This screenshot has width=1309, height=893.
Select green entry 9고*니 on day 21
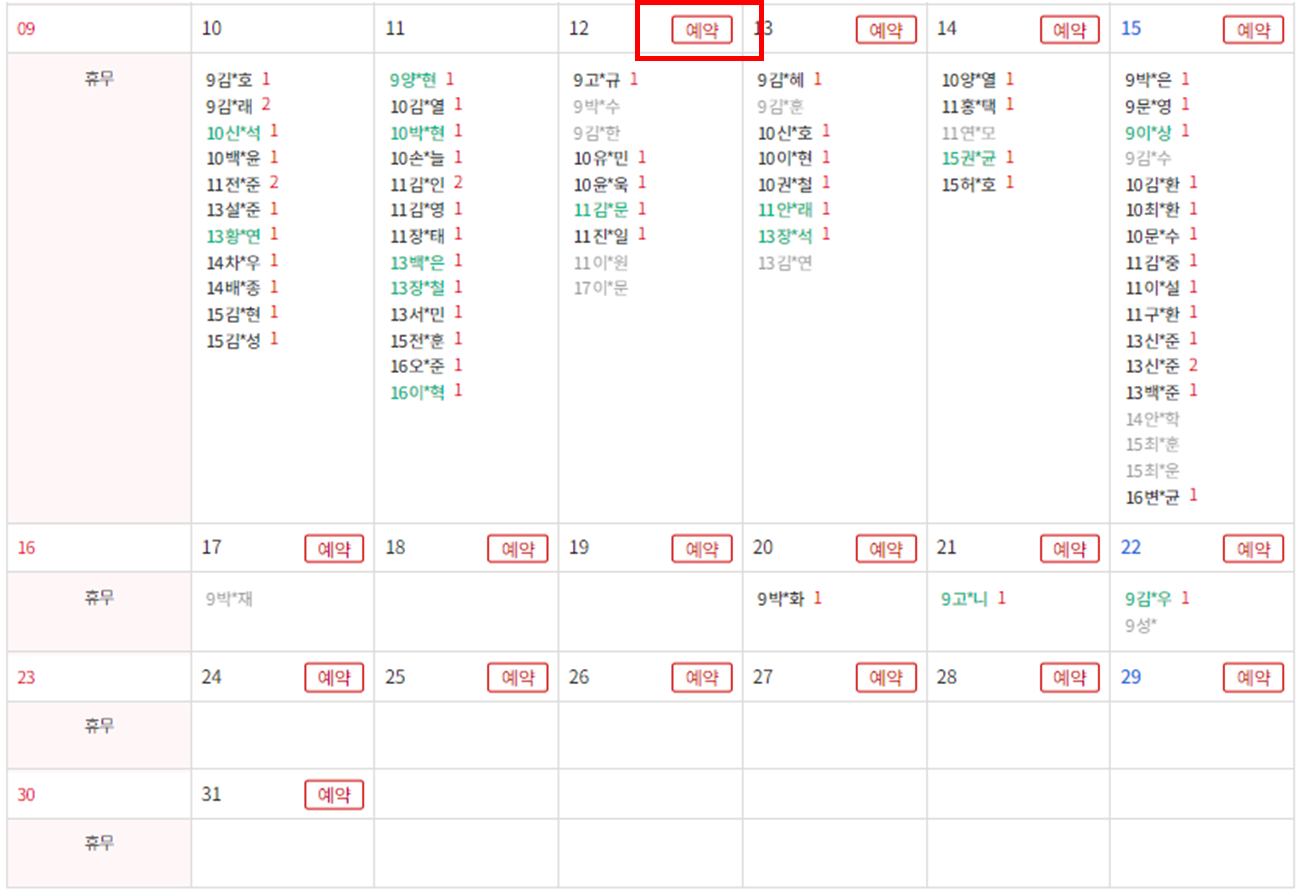point(966,600)
